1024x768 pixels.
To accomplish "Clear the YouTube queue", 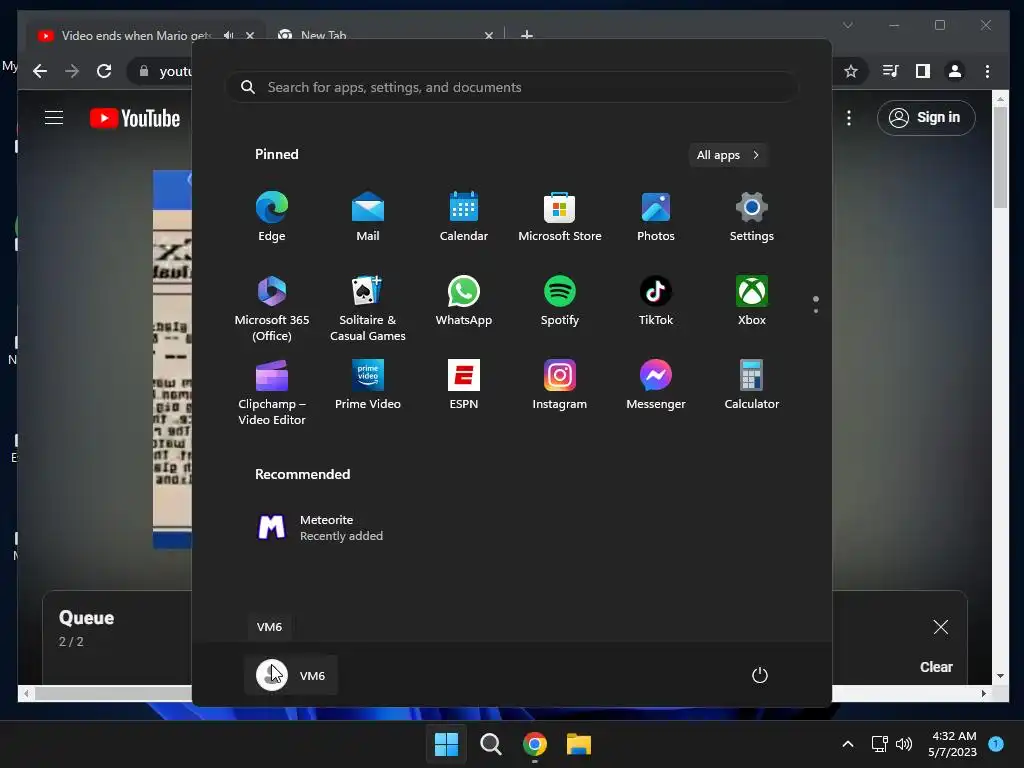I will point(936,667).
